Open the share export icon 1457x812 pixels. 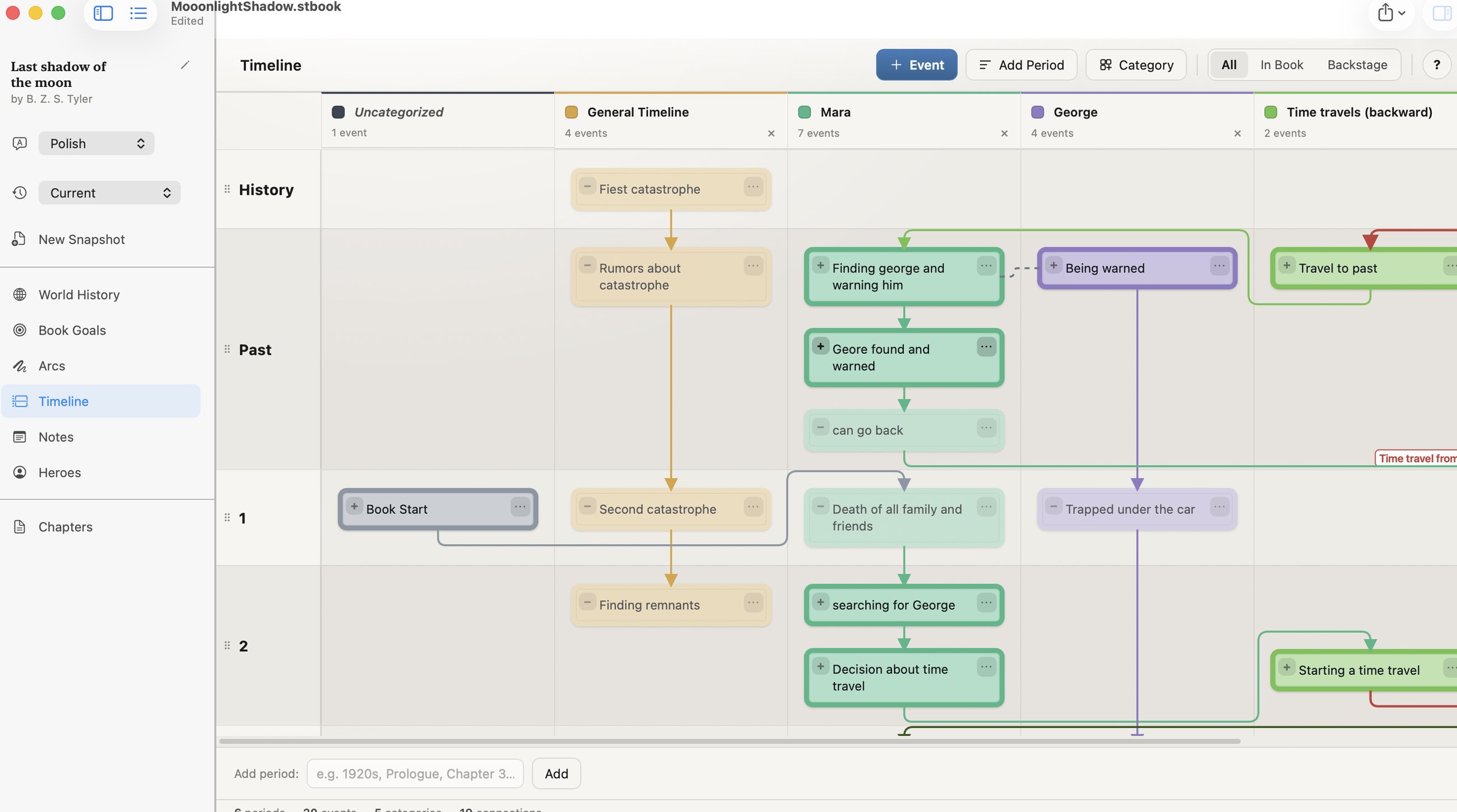1385,12
